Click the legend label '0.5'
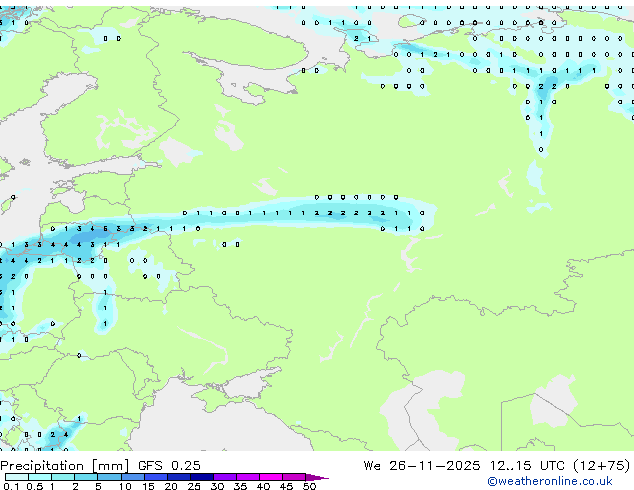This screenshot has height=490, width=634. click(x=35, y=486)
